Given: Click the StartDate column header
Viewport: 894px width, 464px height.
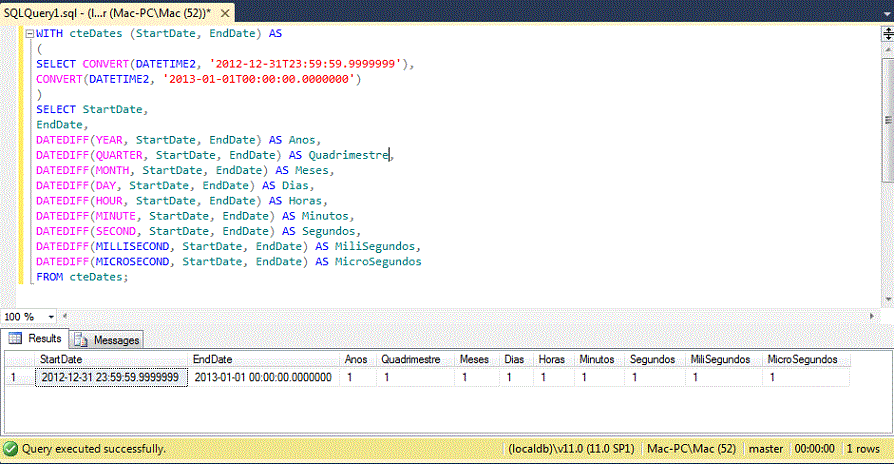Looking at the screenshot, I should click(x=112, y=360).
